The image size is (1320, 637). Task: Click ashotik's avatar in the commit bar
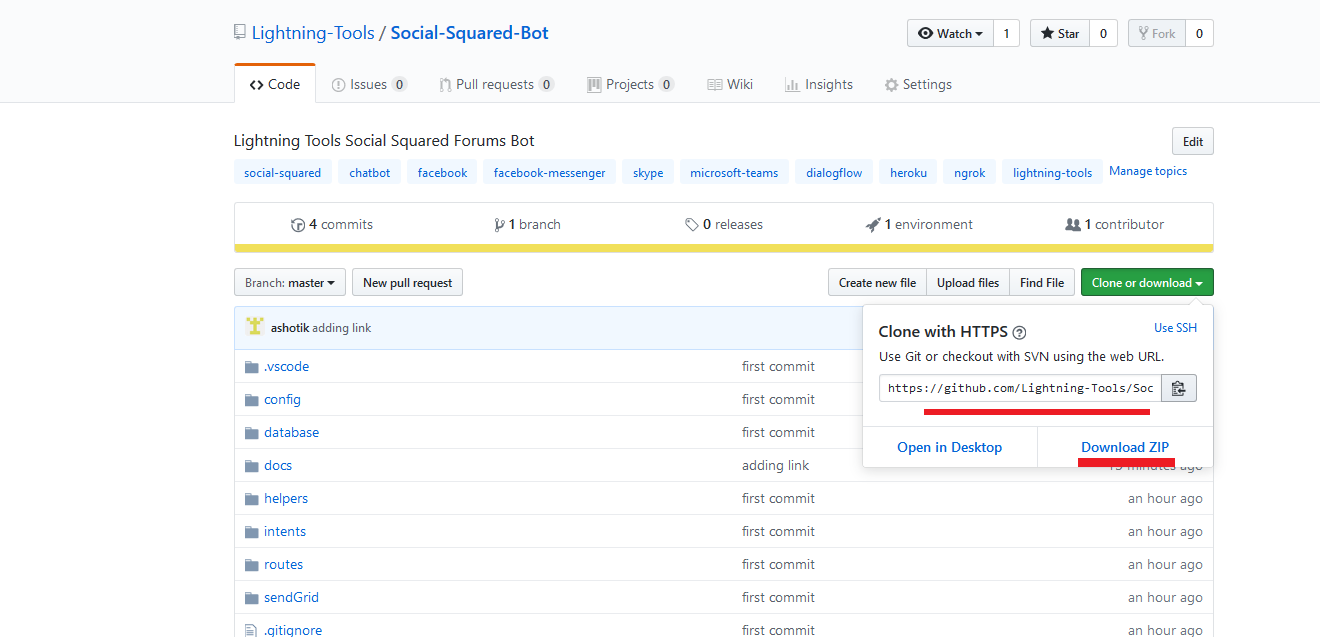click(254, 327)
